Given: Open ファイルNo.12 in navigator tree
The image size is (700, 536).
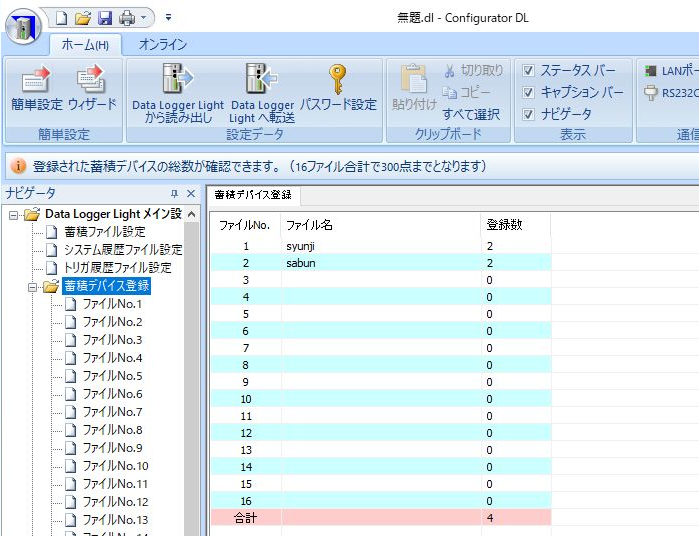Looking at the screenshot, I should (115, 502).
